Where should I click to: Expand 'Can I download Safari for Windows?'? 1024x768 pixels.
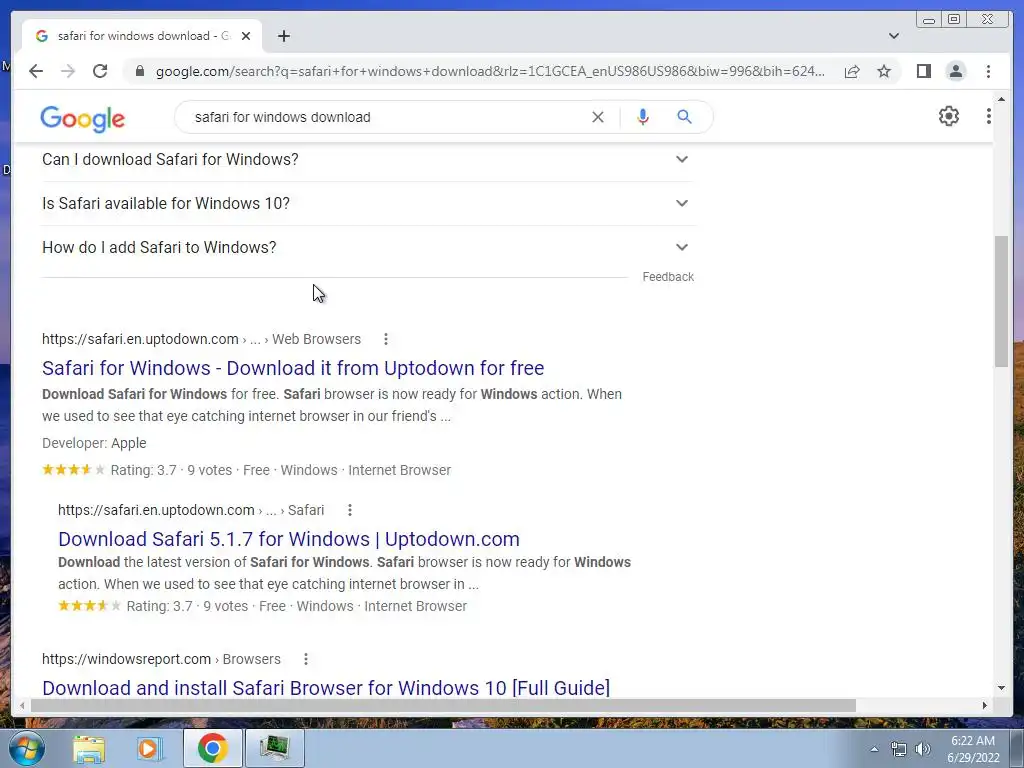pyautogui.click(x=366, y=159)
